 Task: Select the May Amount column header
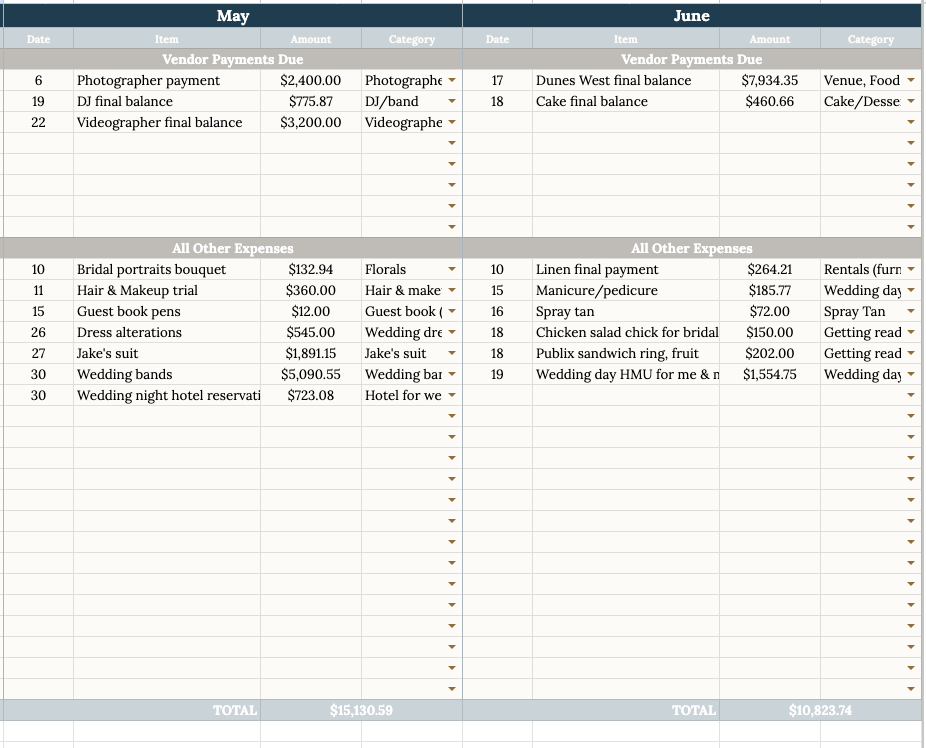(311, 39)
